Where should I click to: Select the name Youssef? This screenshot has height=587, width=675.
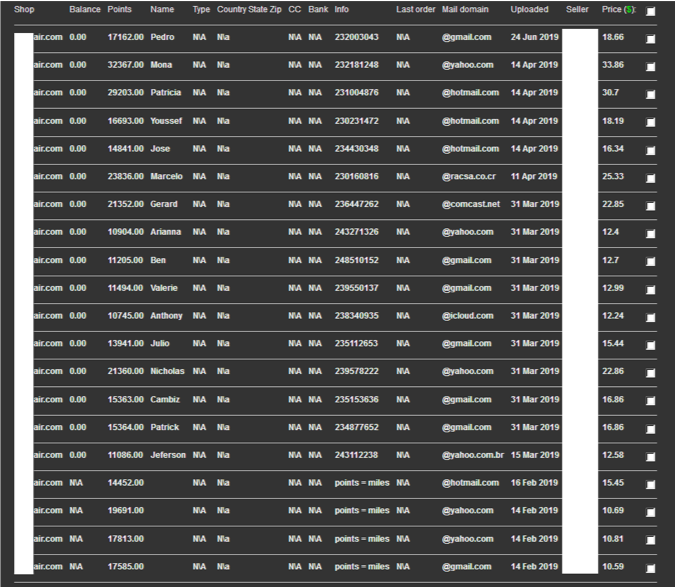(166, 121)
